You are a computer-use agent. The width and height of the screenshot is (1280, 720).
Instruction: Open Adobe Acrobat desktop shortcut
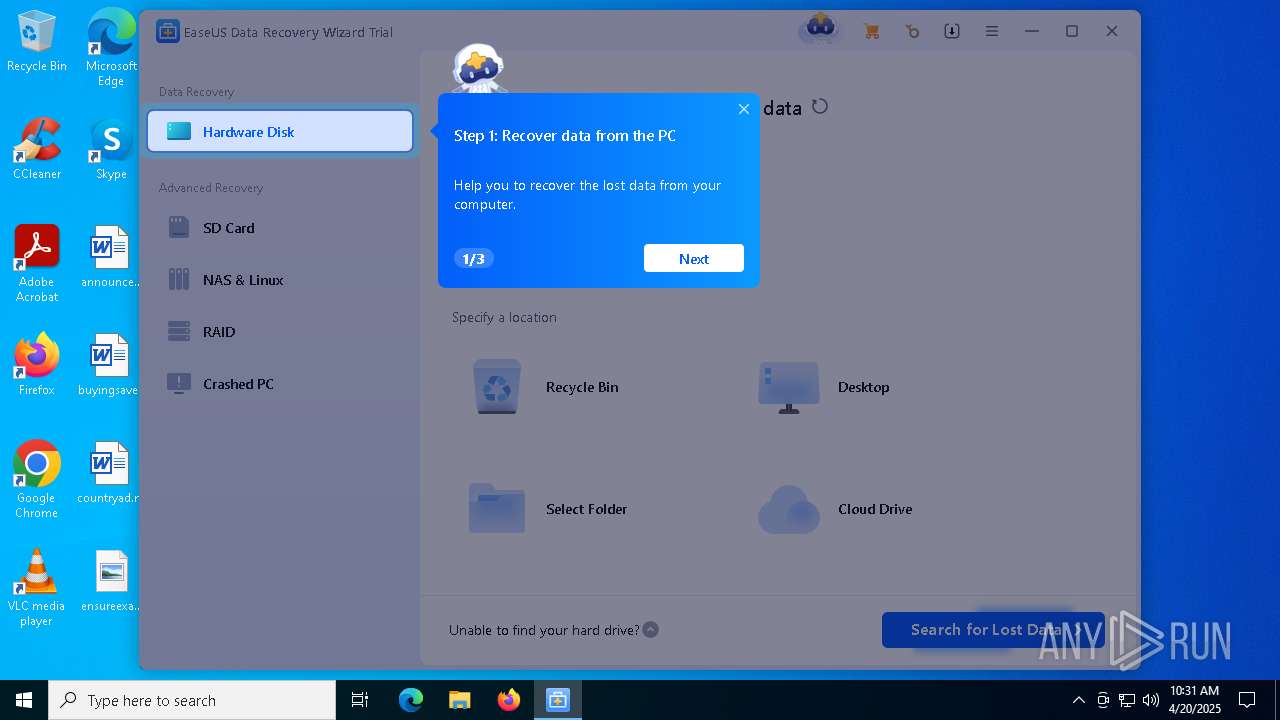point(37,264)
